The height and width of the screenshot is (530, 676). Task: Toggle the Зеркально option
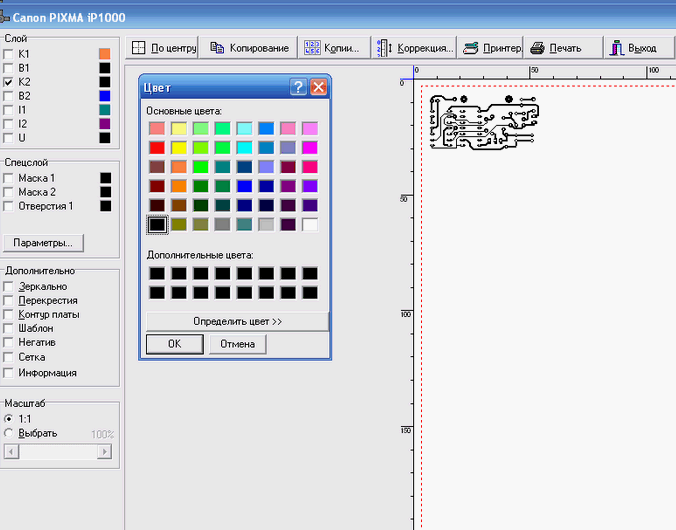pos(8,286)
